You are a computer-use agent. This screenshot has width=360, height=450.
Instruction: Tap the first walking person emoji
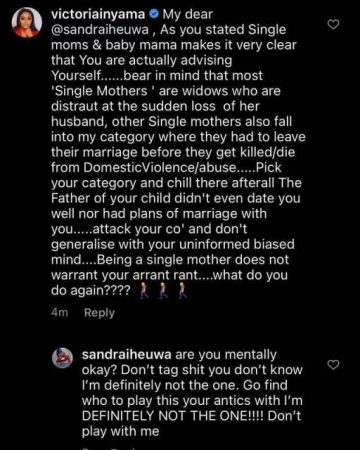pos(144,290)
